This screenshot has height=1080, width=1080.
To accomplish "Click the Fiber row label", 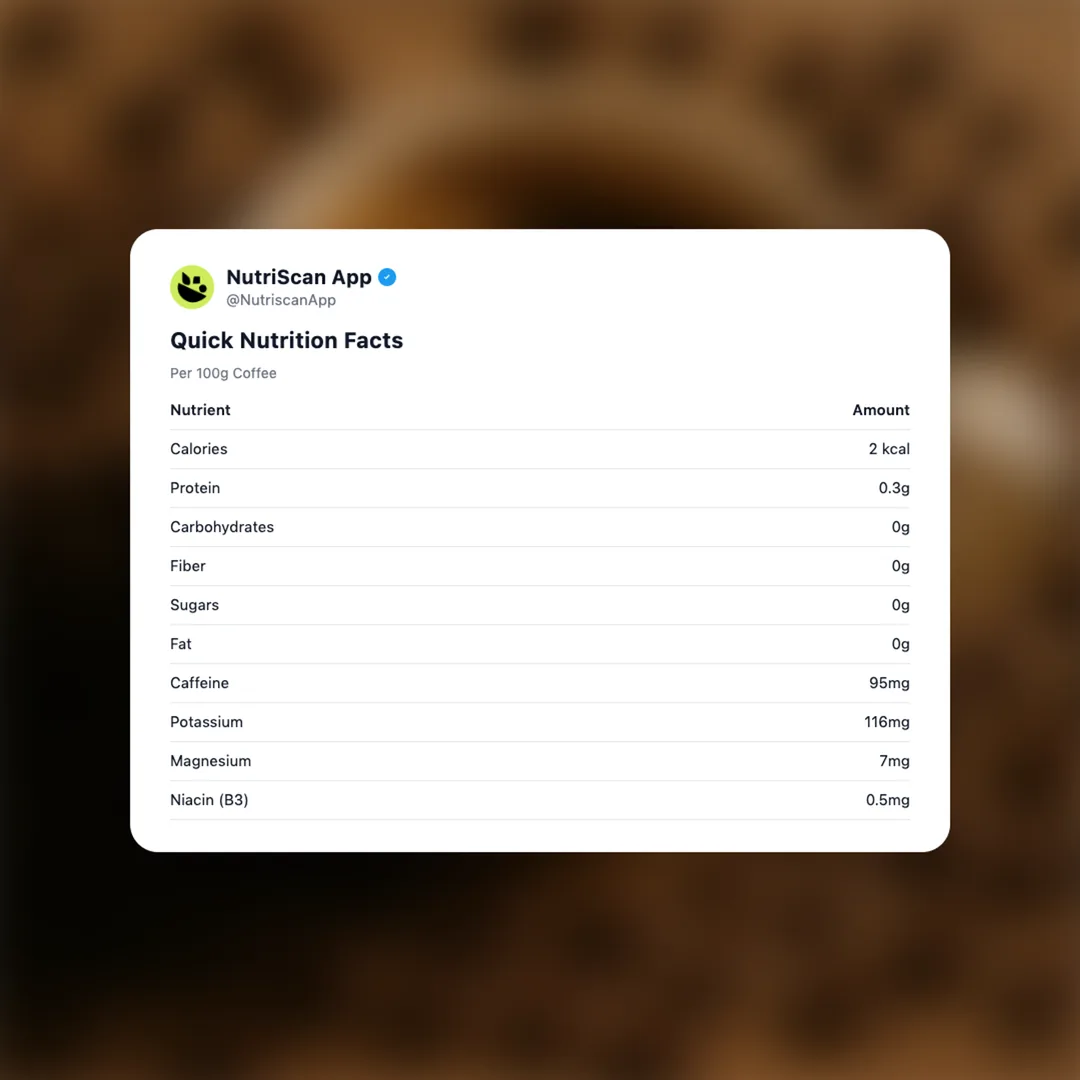I will (188, 566).
